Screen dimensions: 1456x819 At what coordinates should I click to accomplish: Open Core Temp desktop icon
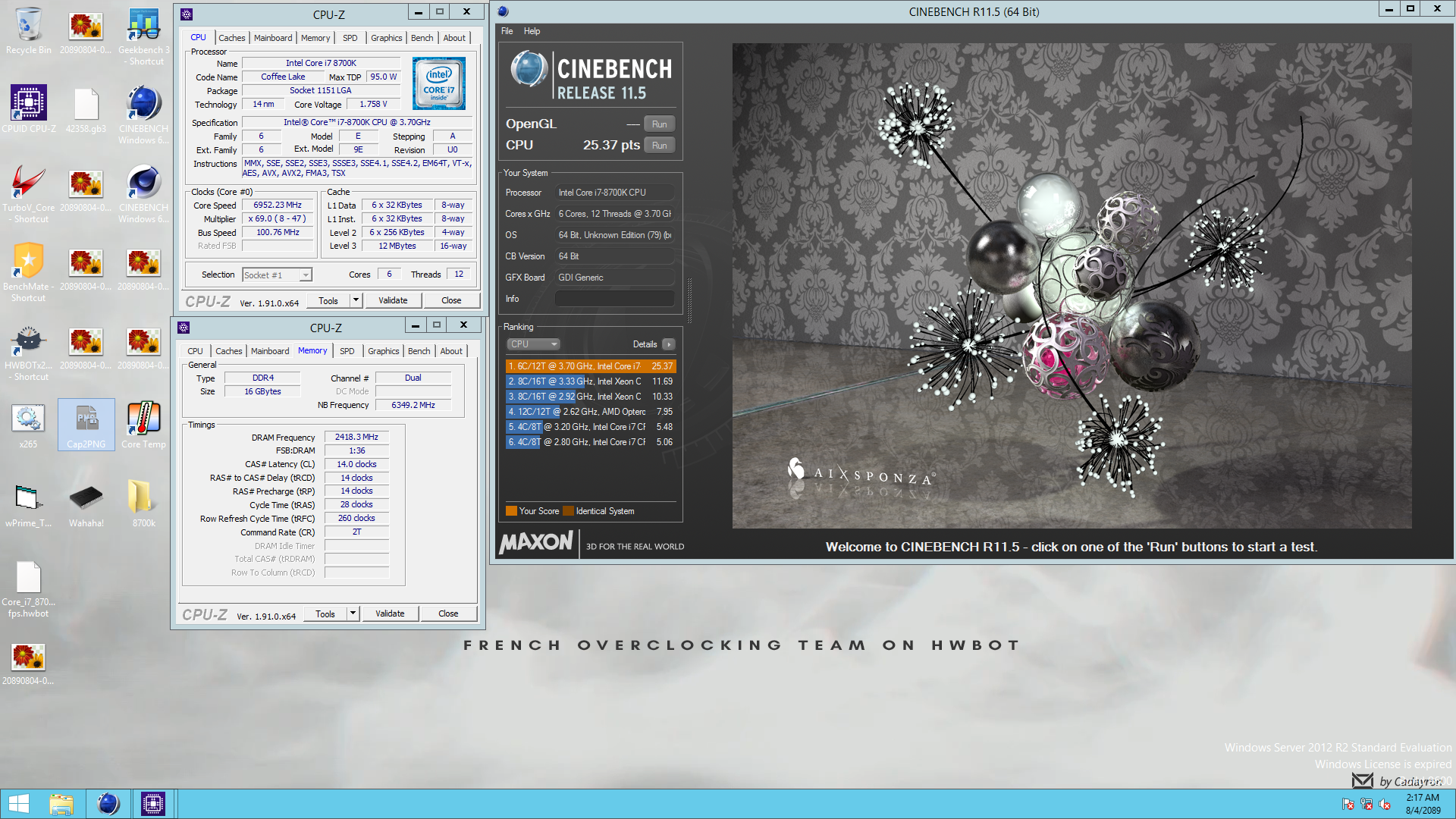[143, 425]
